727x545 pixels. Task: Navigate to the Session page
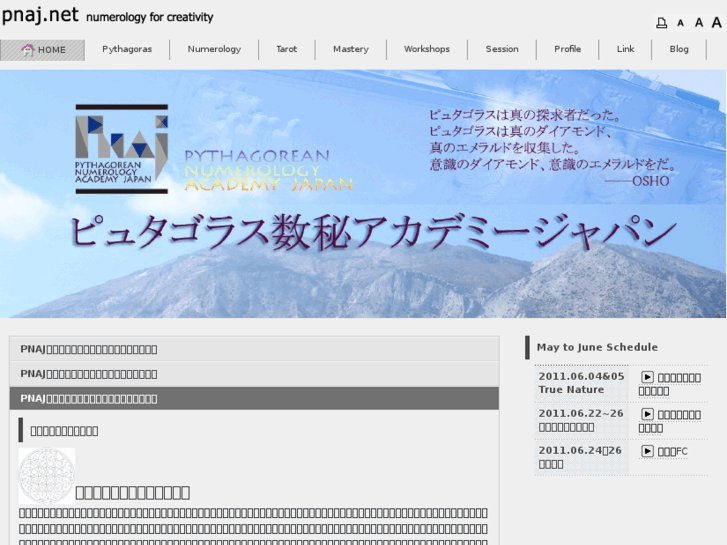point(502,49)
